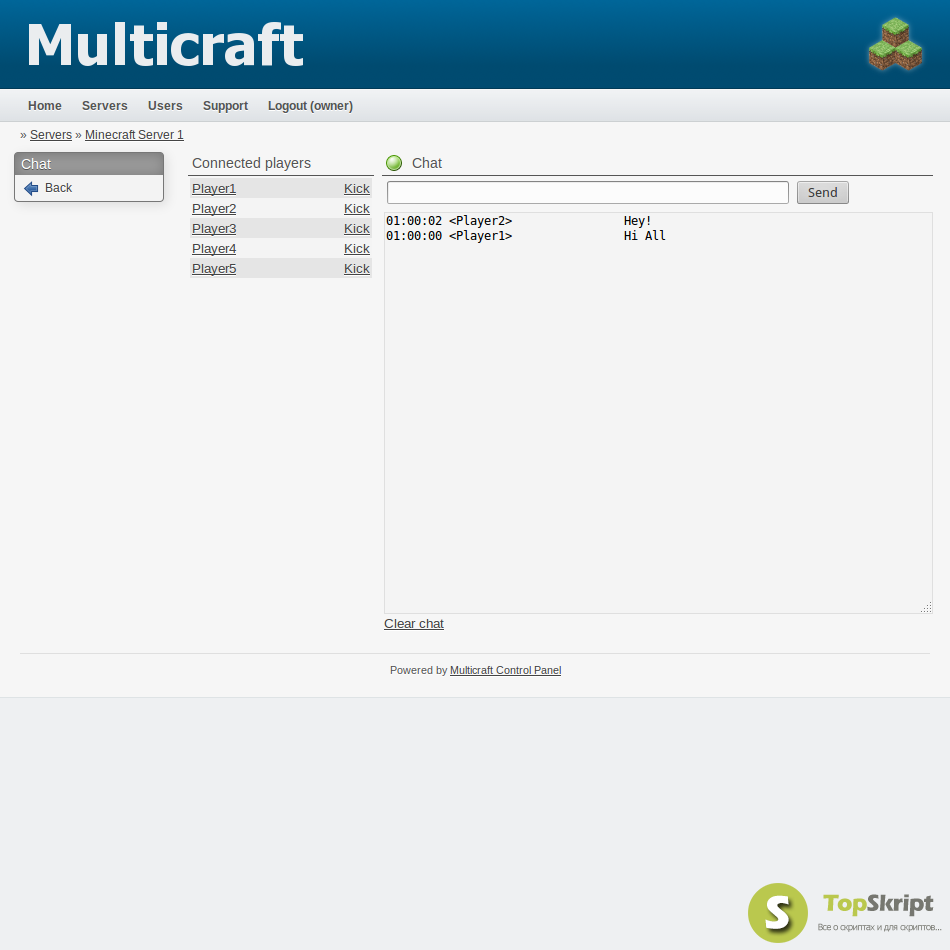This screenshot has width=950, height=950.
Task: Click the Send button
Action: click(822, 193)
